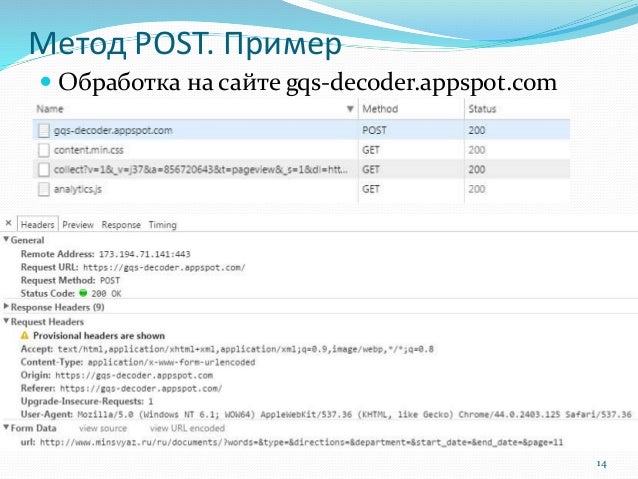
Task: Collapse the Form Data section
Action: coord(6,427)
